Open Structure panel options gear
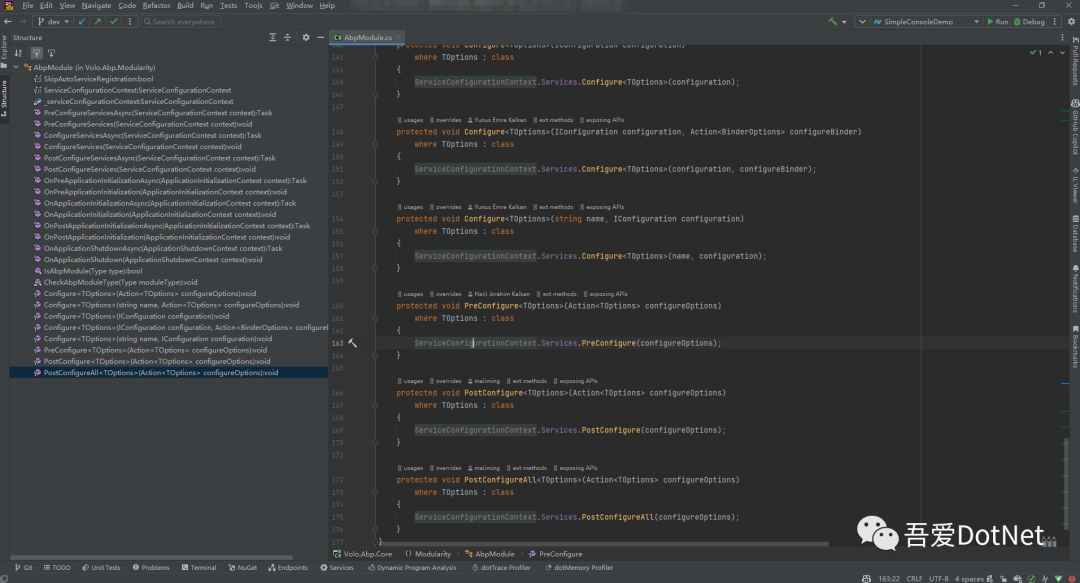Viewport: 1080px width, 583px height. tap(306, 38)
